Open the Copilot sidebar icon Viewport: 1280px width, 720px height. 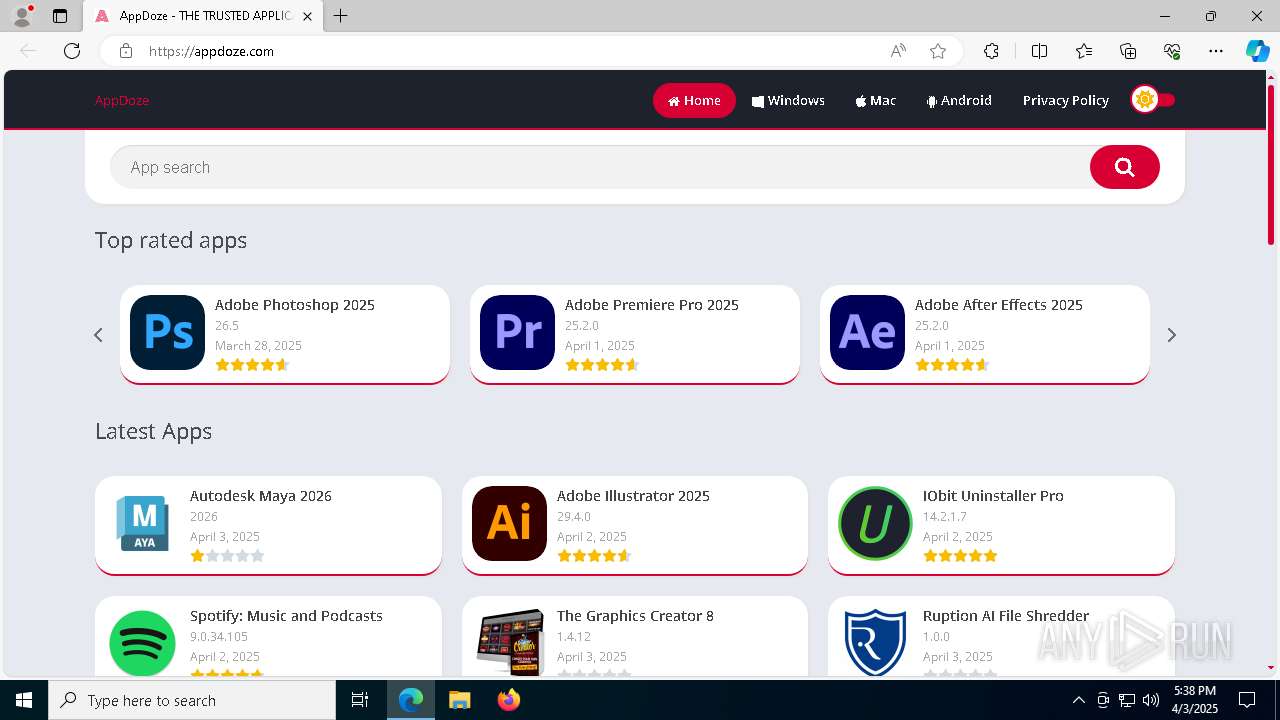pos(1257,51)
